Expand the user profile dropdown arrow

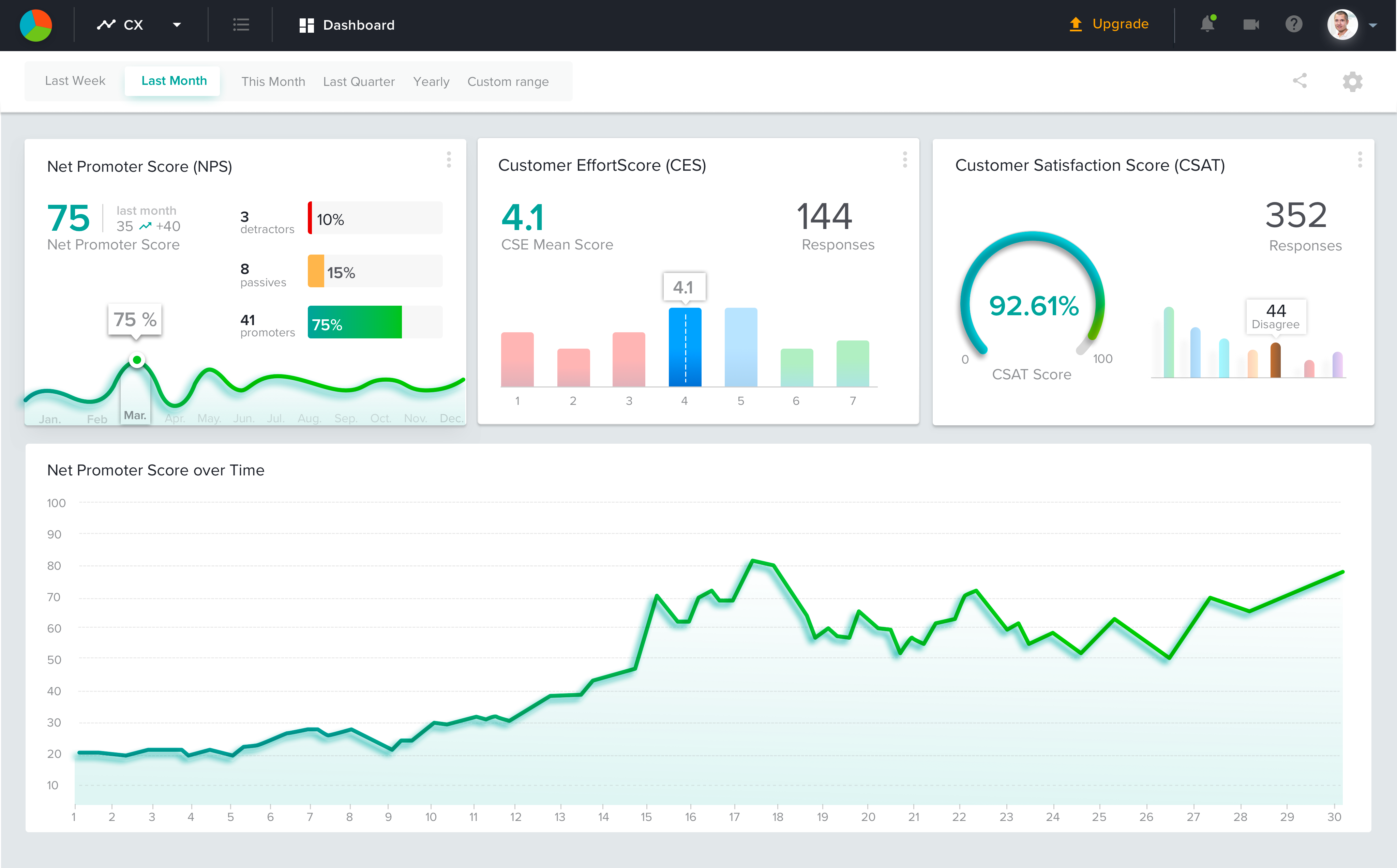coord(1373,25)
